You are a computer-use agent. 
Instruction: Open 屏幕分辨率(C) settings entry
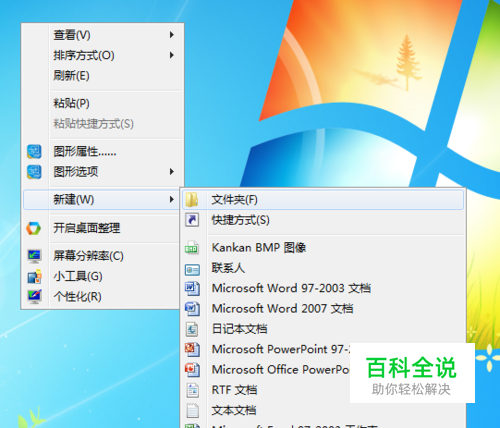[102, 256]
